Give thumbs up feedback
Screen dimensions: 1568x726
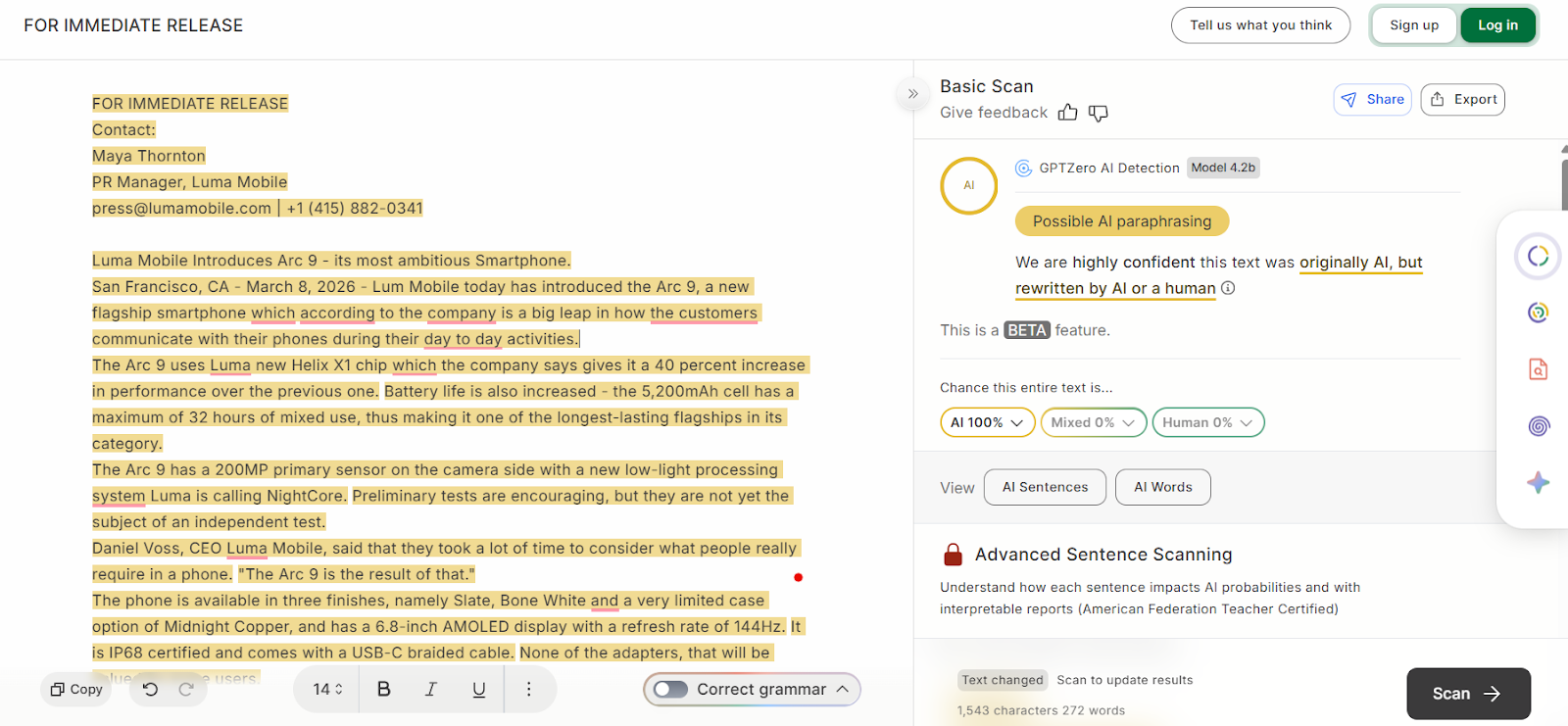[x=1067, y=113]
